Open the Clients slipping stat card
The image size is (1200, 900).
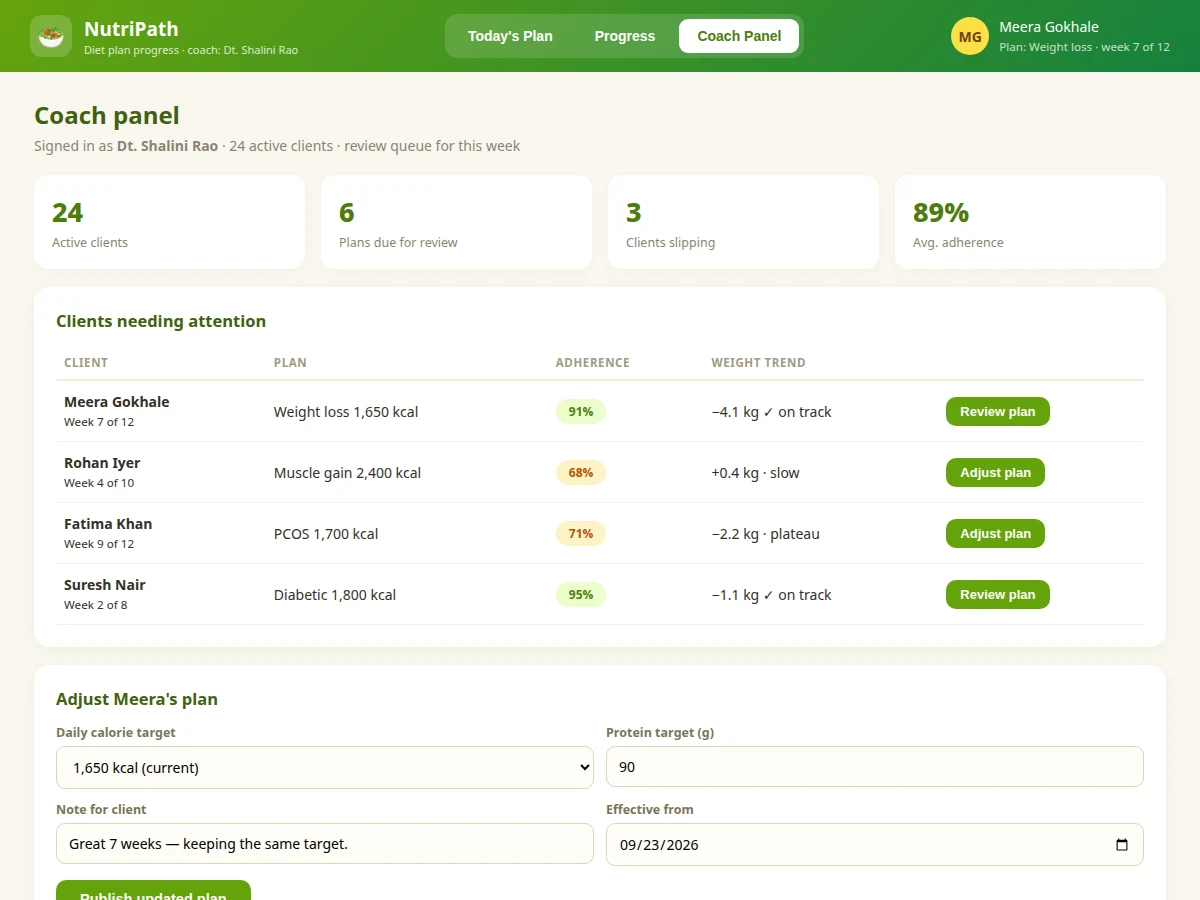click(x=743, y=222)
